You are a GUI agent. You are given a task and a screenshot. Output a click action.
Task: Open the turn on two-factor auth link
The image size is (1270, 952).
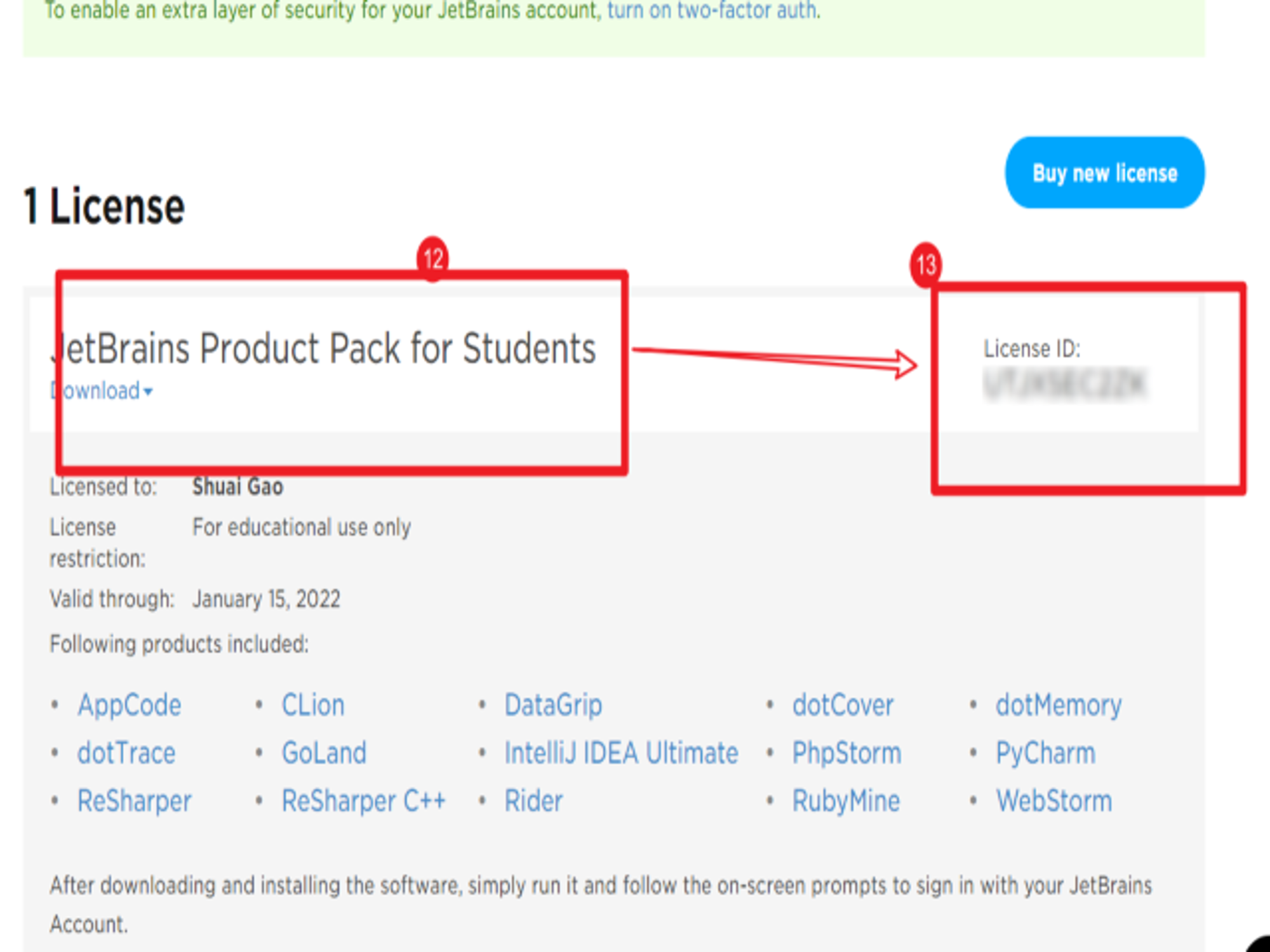click(714, 10)
